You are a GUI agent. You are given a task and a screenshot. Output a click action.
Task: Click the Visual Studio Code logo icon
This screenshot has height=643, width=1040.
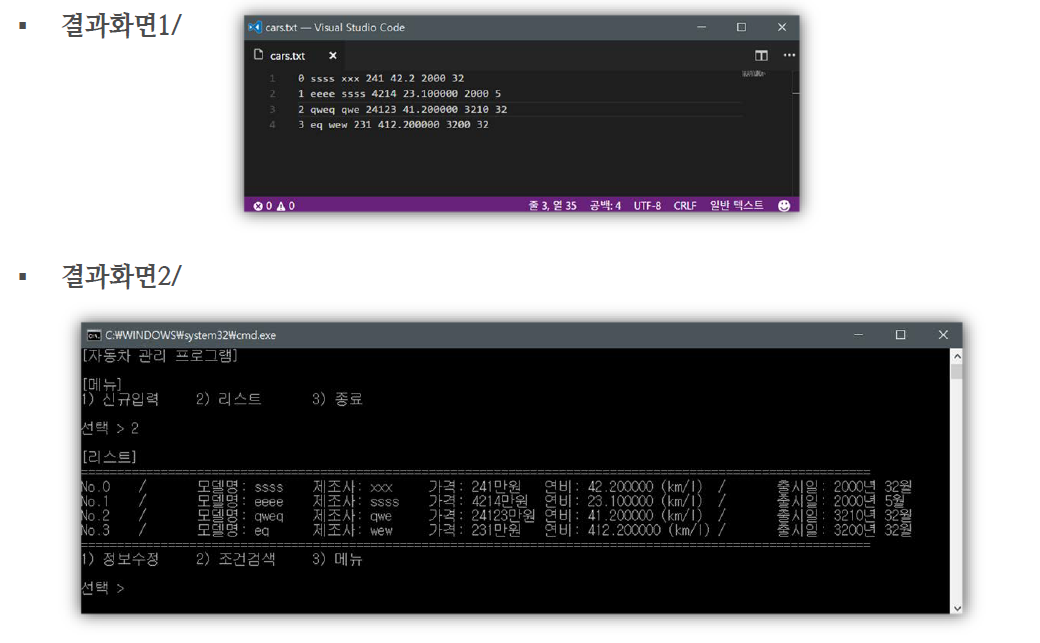(x=255, y=27)
